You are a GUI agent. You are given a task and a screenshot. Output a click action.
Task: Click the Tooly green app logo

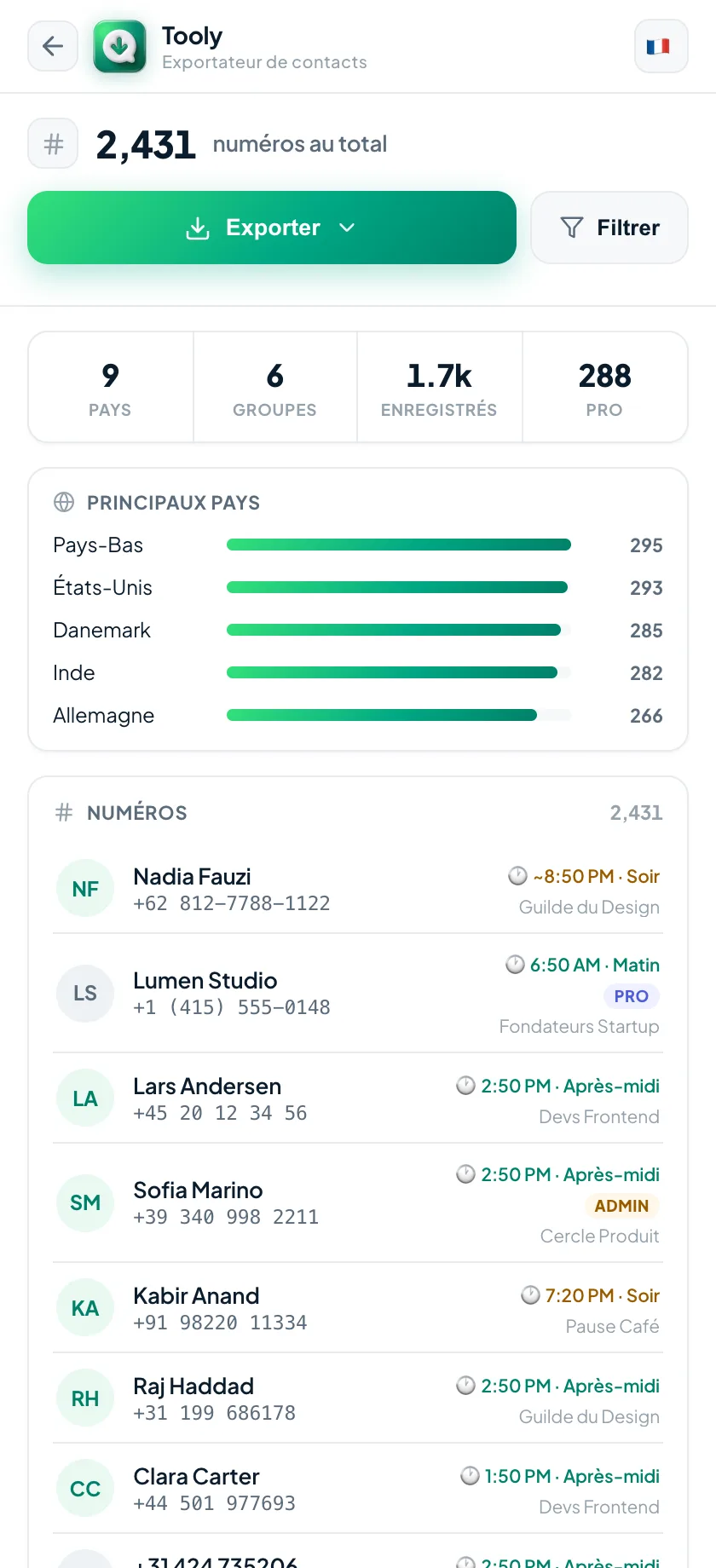tap(119, 46)
